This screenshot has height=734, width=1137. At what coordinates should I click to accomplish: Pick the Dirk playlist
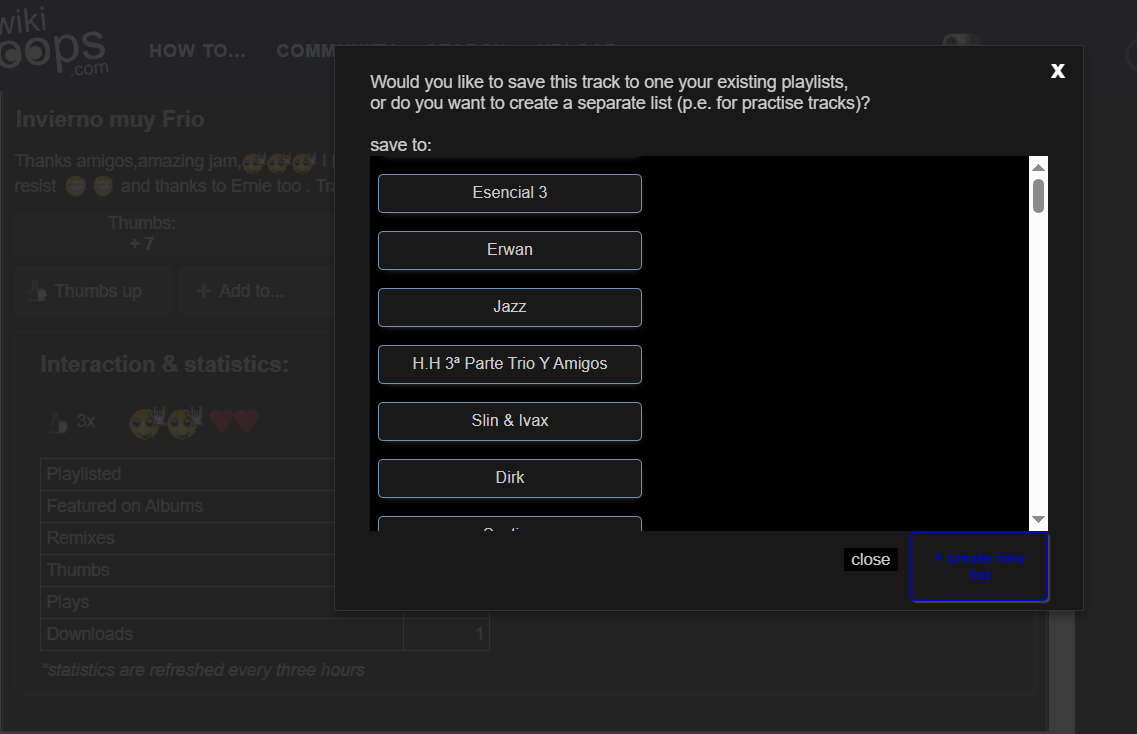coord(509,478)
